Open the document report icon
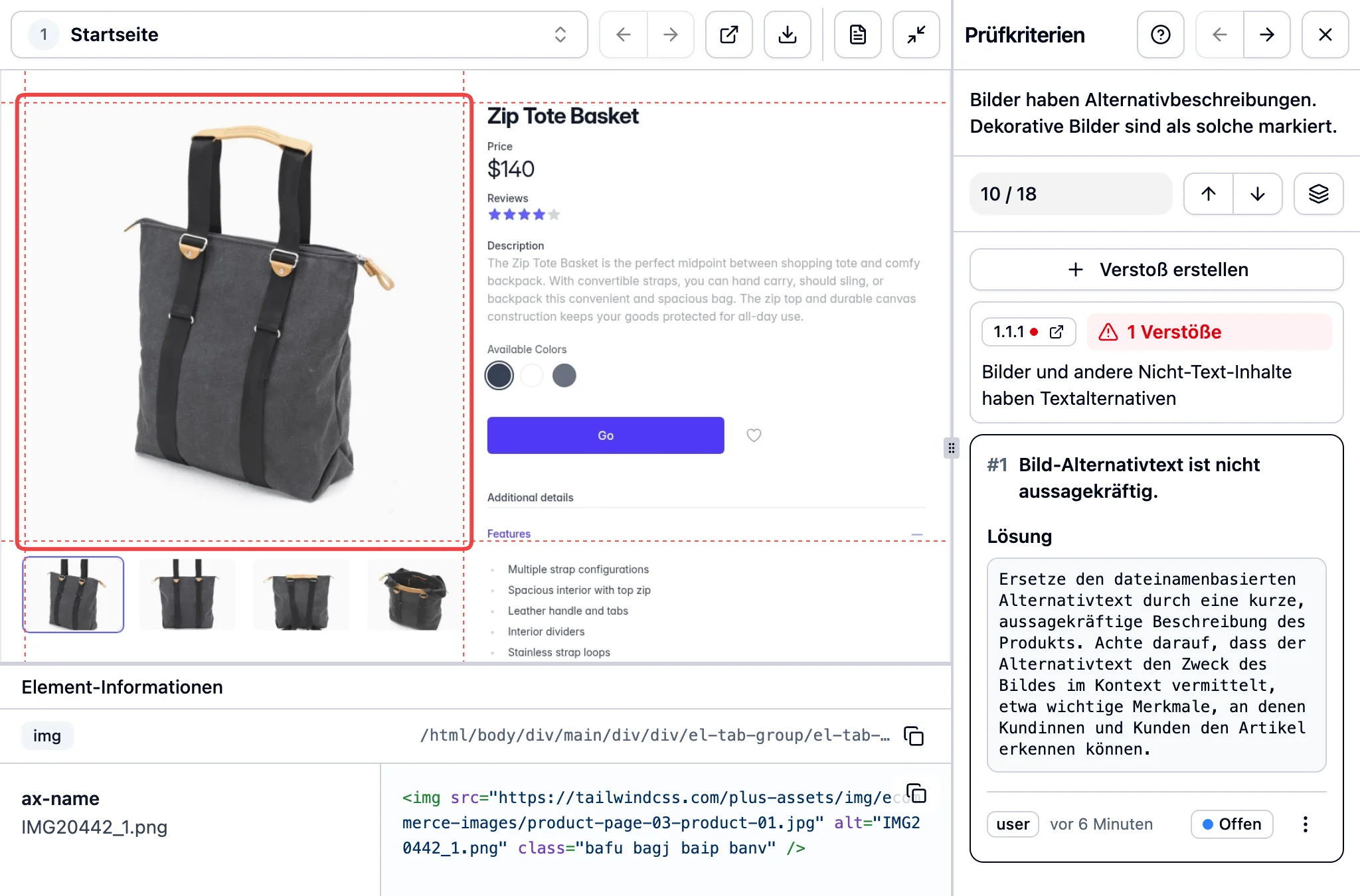 [857, 35]
